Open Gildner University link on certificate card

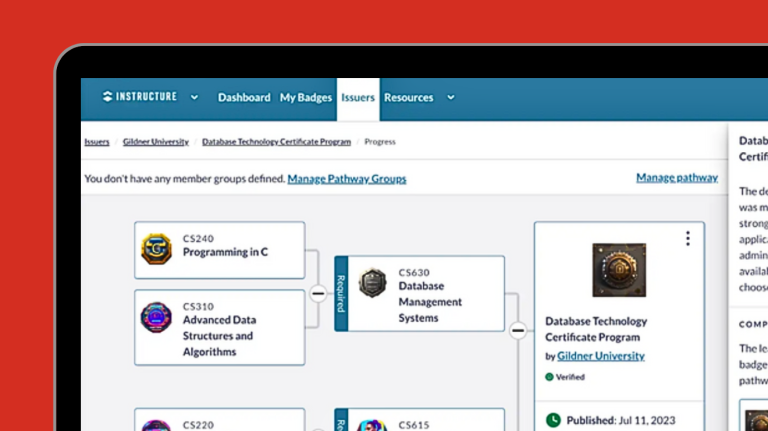[600, 356]
